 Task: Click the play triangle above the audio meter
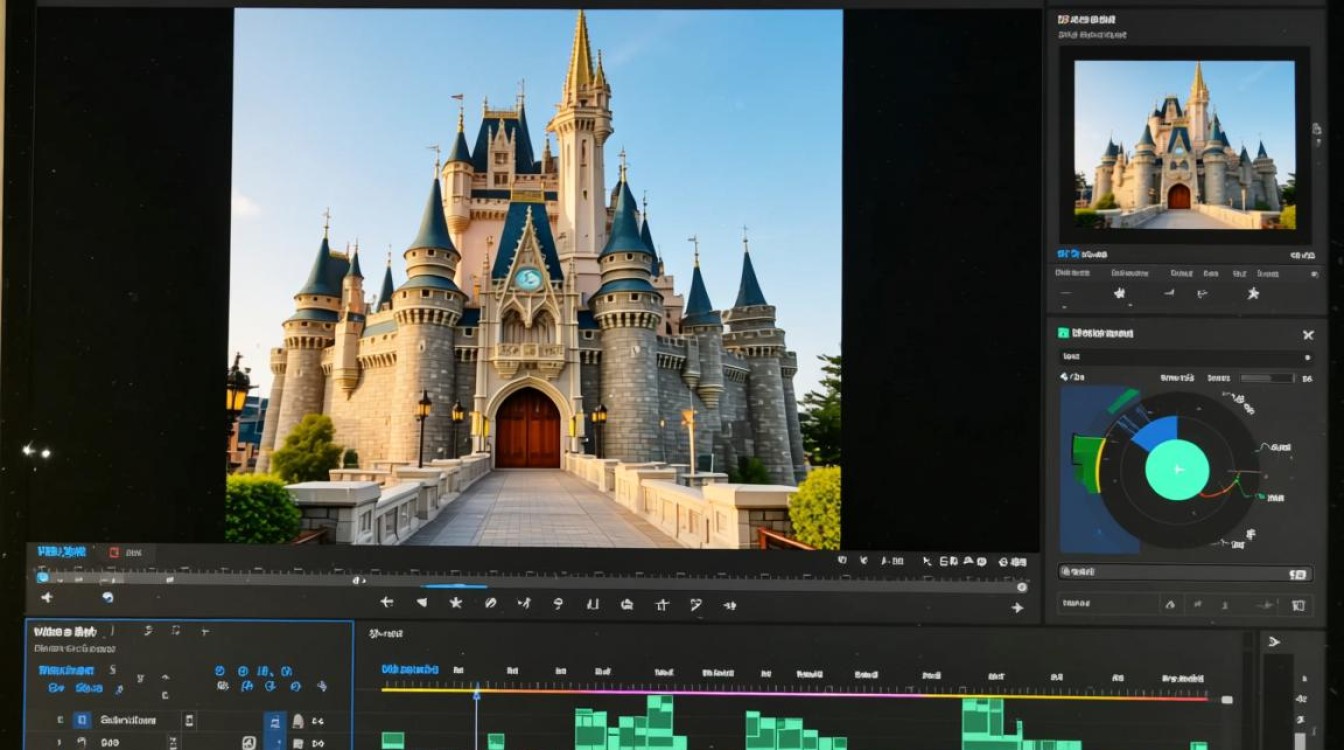click(x=1274, y=642)
